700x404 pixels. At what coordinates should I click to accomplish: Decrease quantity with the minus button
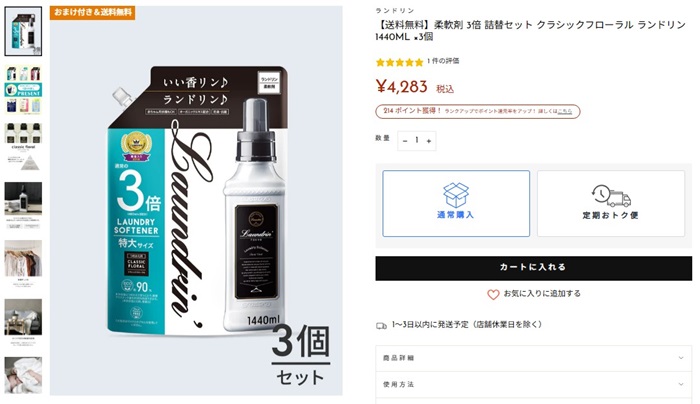click(405, 141)
